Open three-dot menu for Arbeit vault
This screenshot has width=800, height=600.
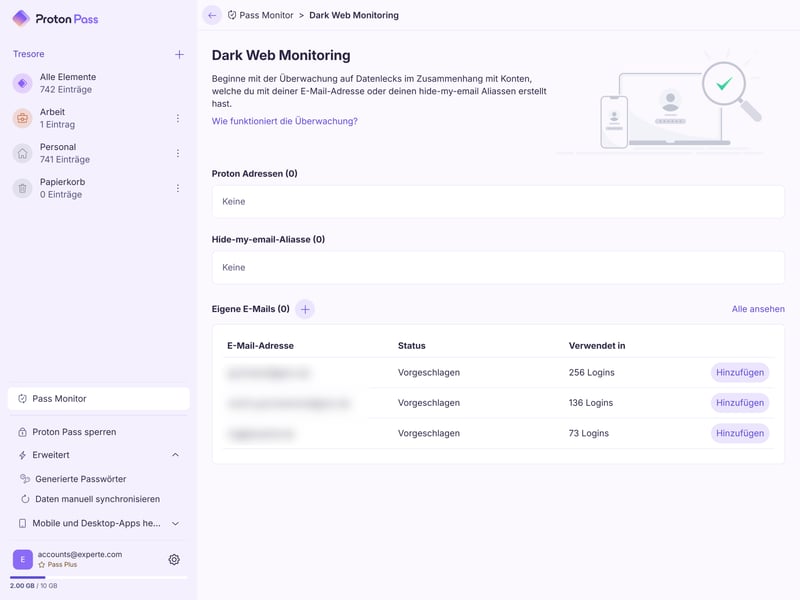point(178,118)
